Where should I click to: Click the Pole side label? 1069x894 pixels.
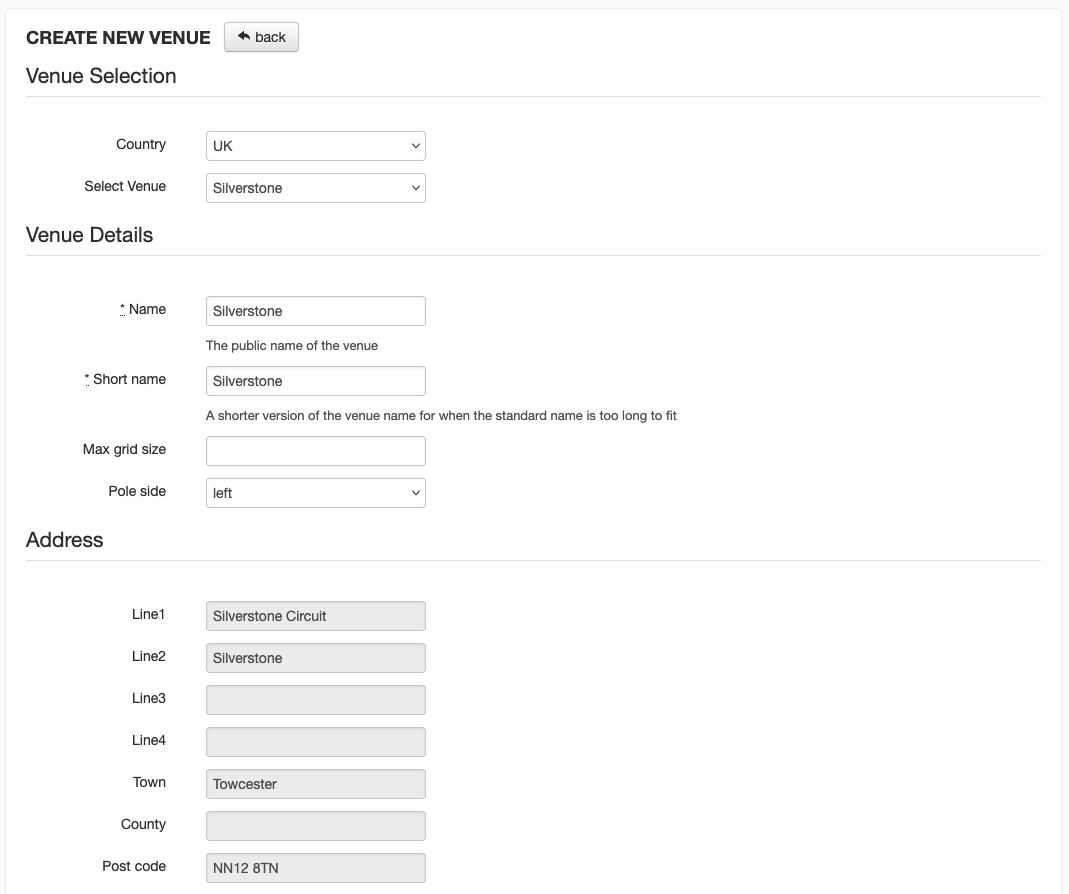pyautogui.click(x=137, y=492)
